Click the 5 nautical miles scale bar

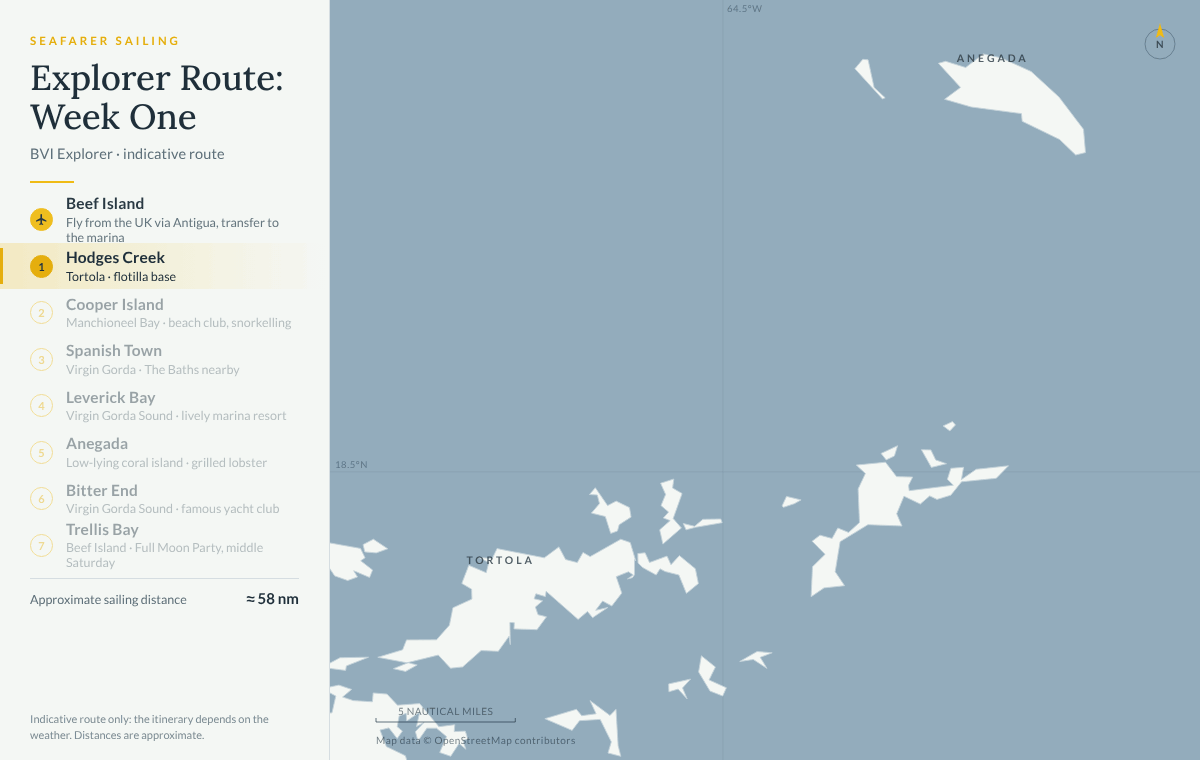tap(446, 716)
